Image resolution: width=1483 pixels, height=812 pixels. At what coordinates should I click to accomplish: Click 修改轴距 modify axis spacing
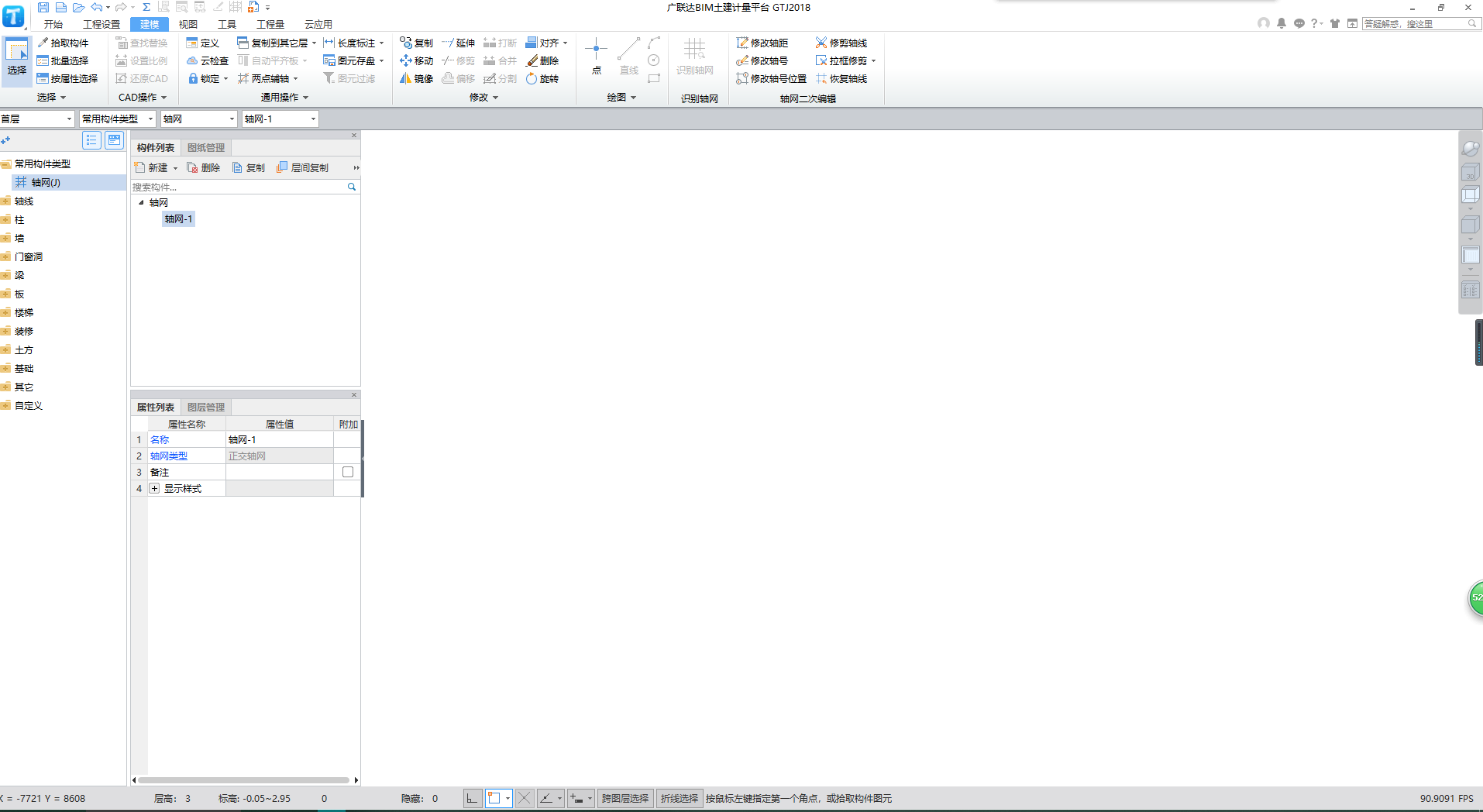[x=762, y=43]
